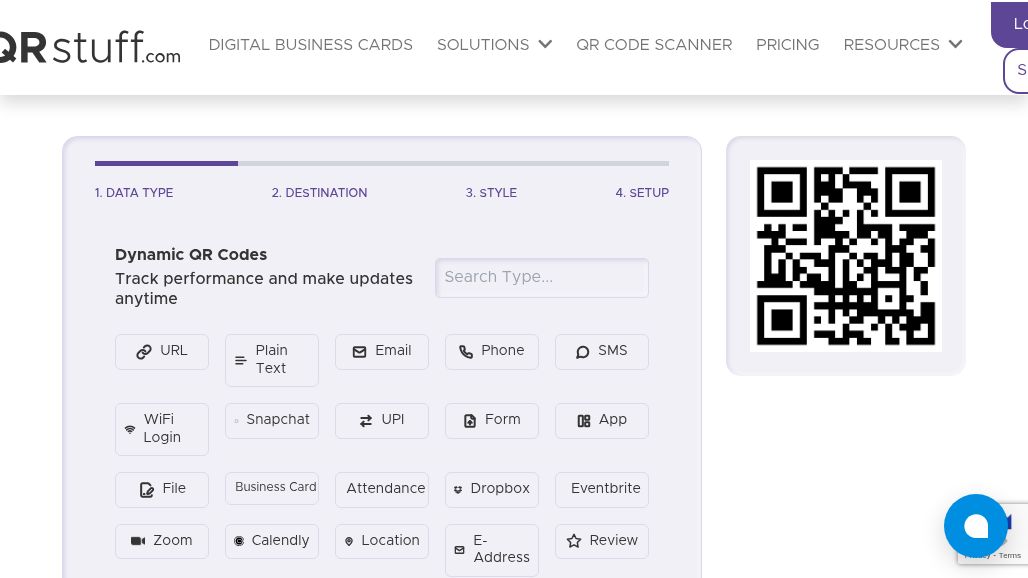Jump to the 3. Style step

click(491, 193)
